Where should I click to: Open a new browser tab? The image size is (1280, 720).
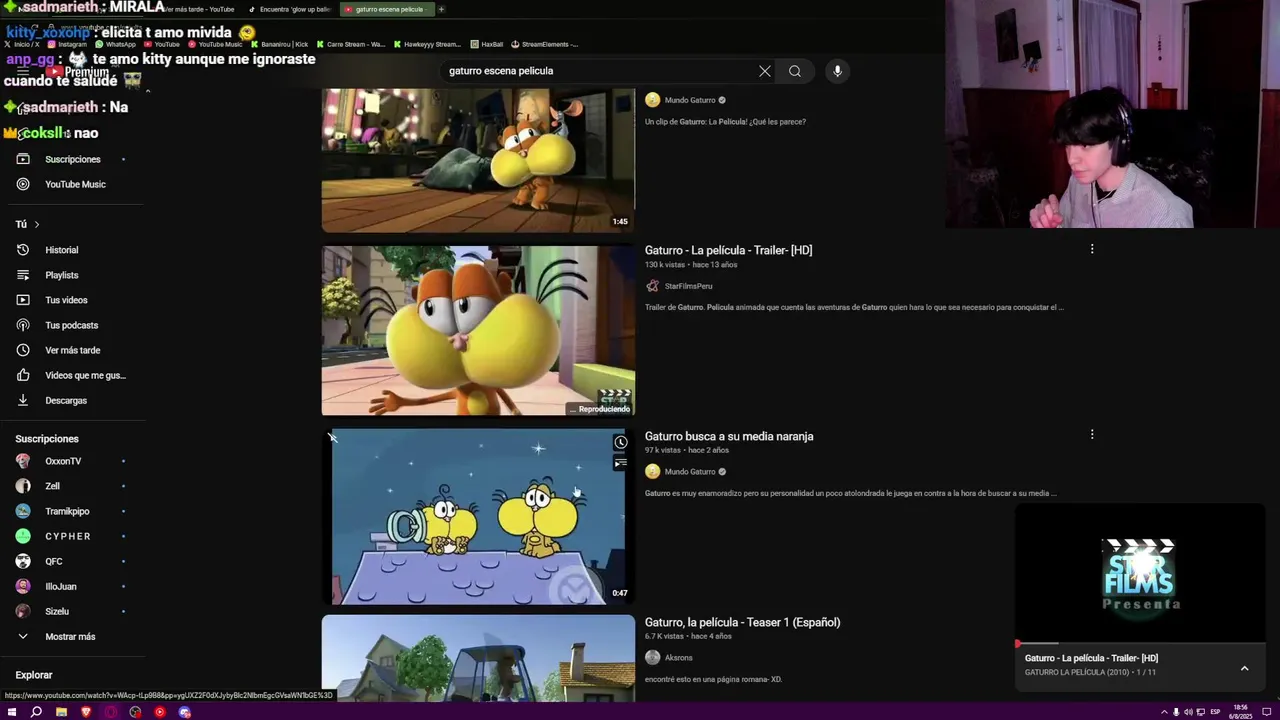click(441, 9)
